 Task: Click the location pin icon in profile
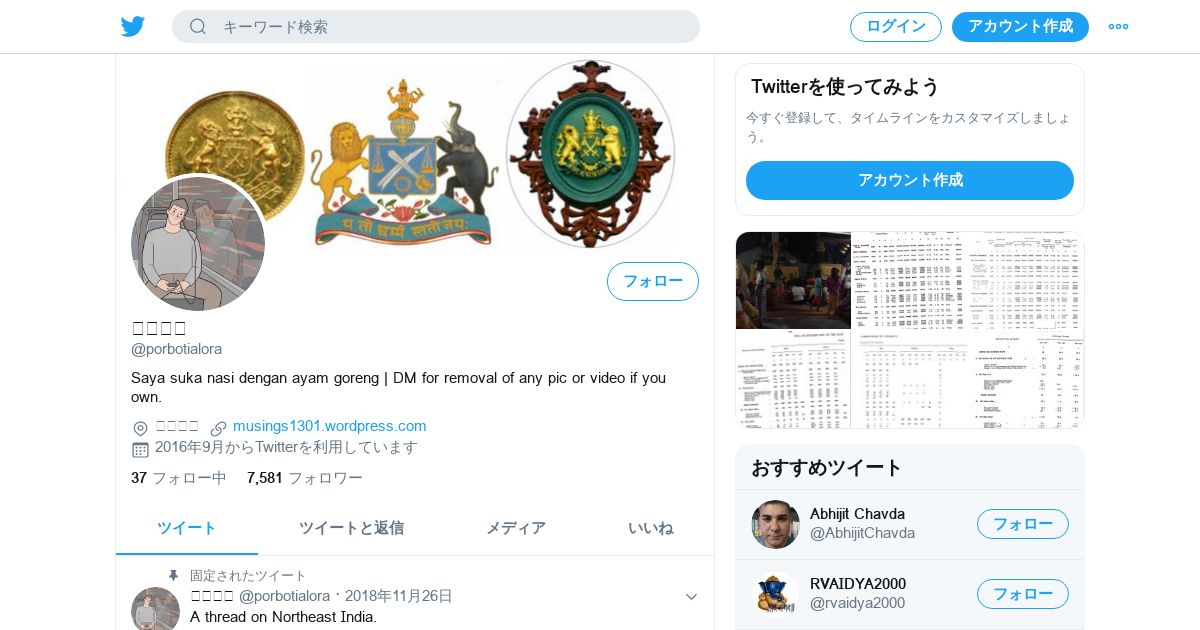coord(140,428)
